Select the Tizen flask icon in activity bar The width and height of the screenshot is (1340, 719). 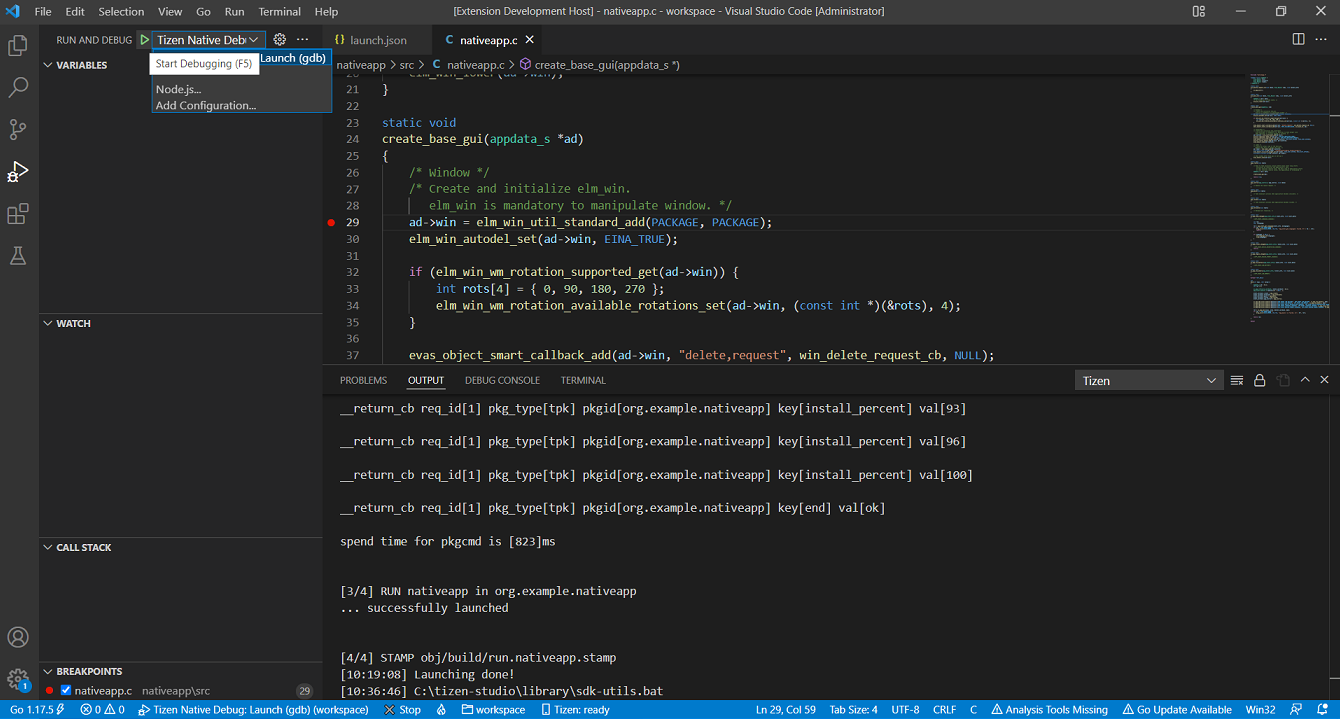pos(17,255)
